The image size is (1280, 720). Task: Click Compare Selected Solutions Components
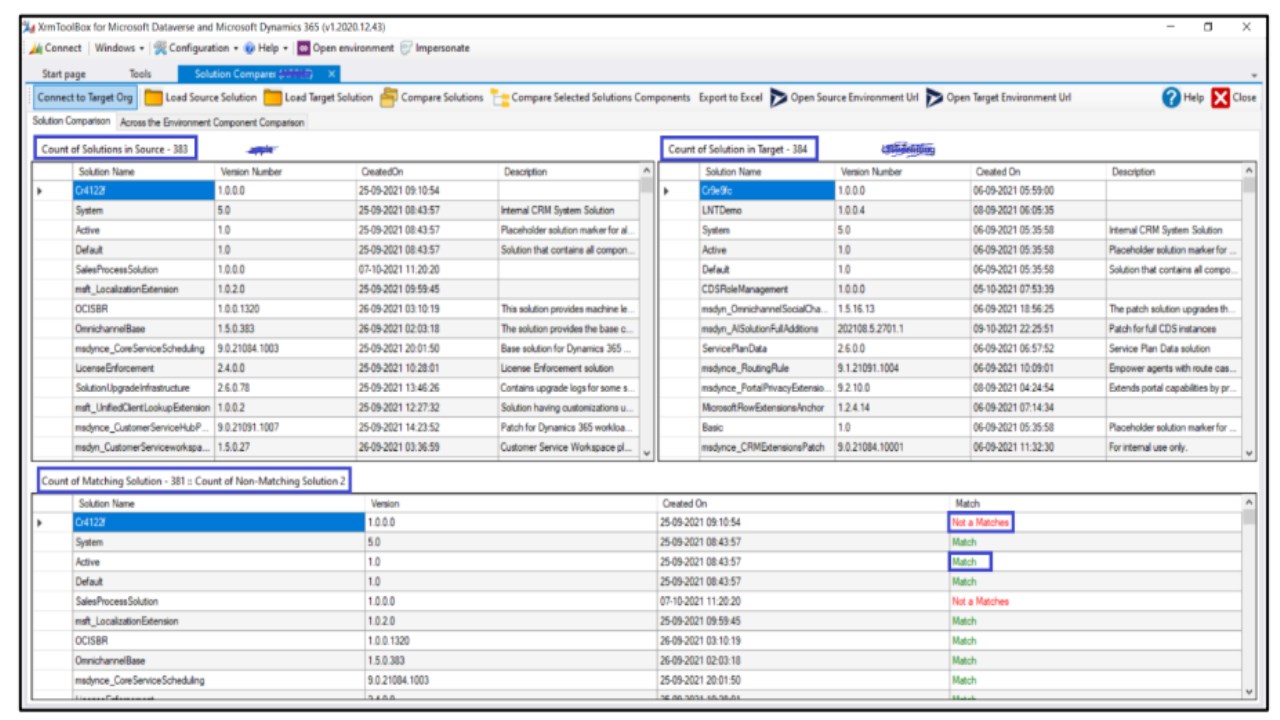(x=590, y=98)
